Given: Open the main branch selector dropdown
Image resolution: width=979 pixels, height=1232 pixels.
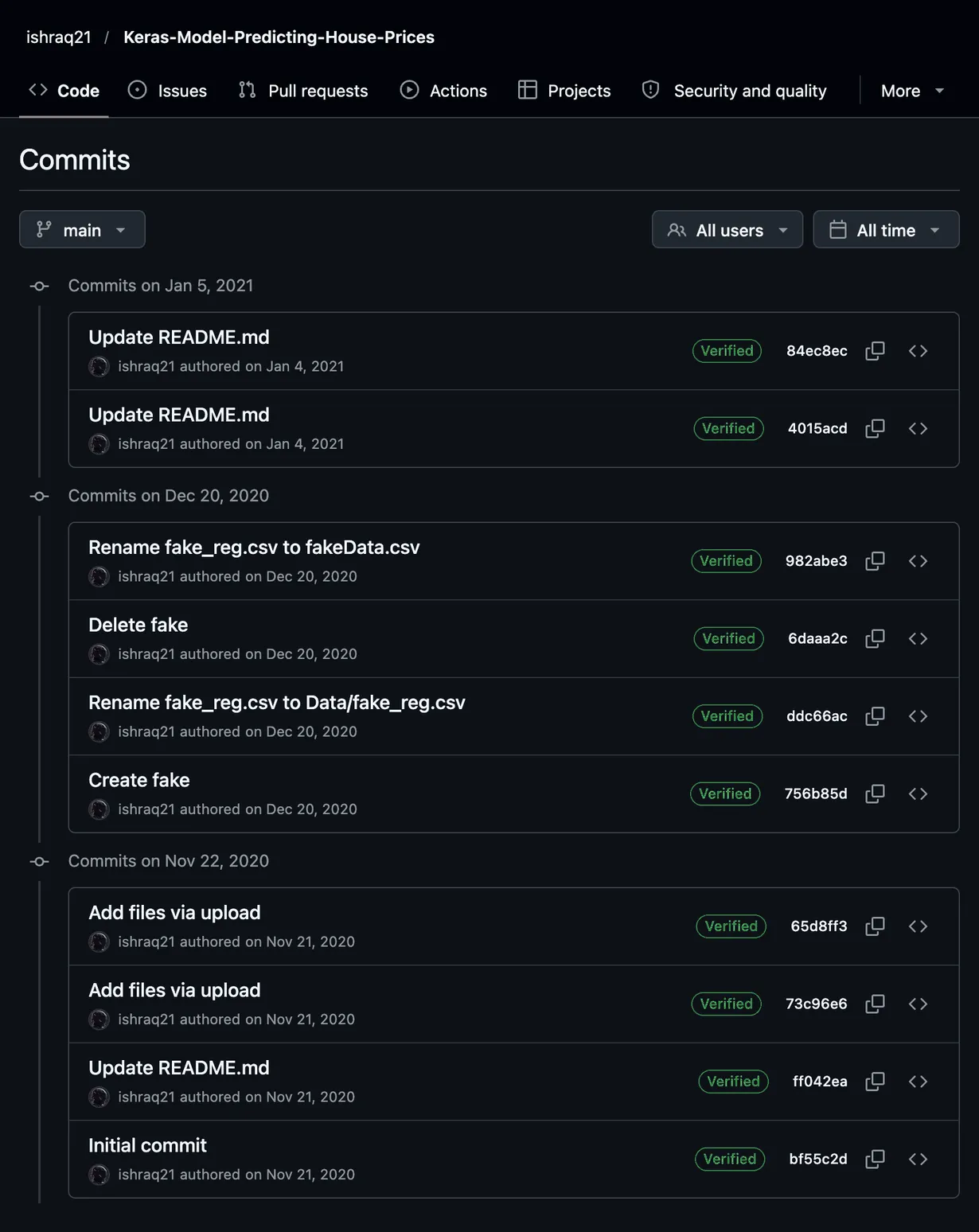Looking at the screenshot, I should point(82,229).
